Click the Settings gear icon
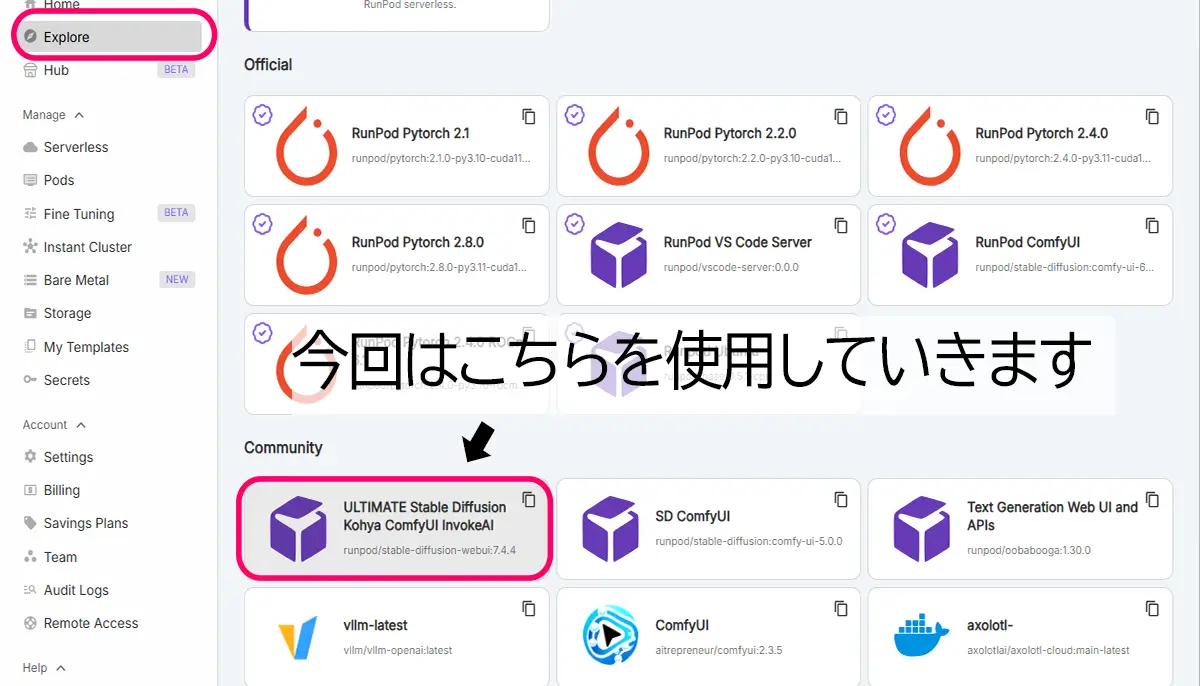This screenshot has height=686, width=1200. (x=30, y=457)
